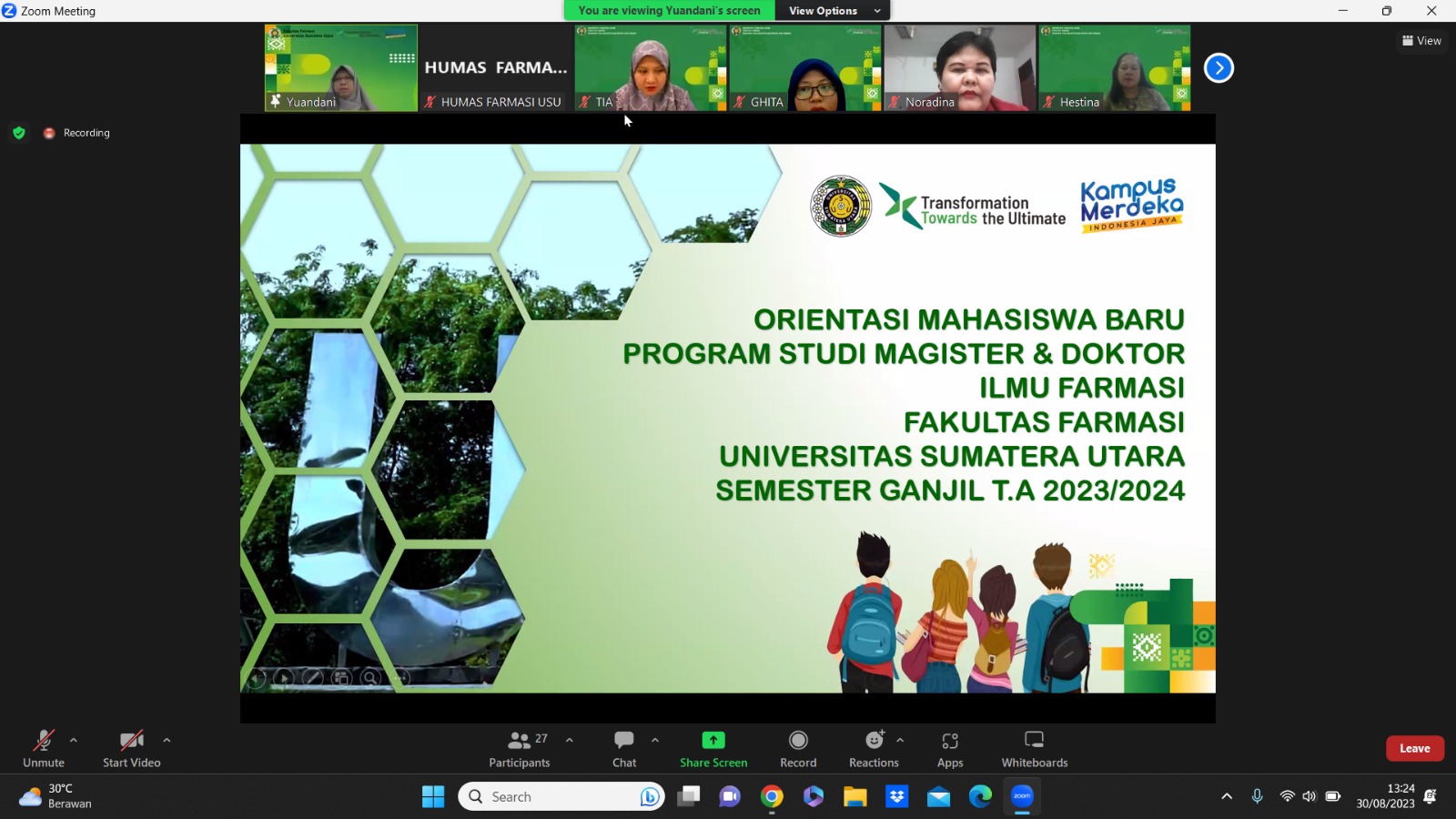Image resolution: width=1456 pixels, height=819 pixels.
Task: Select Yuandani's video thumbnail
Action: click(x=341, y=68)
